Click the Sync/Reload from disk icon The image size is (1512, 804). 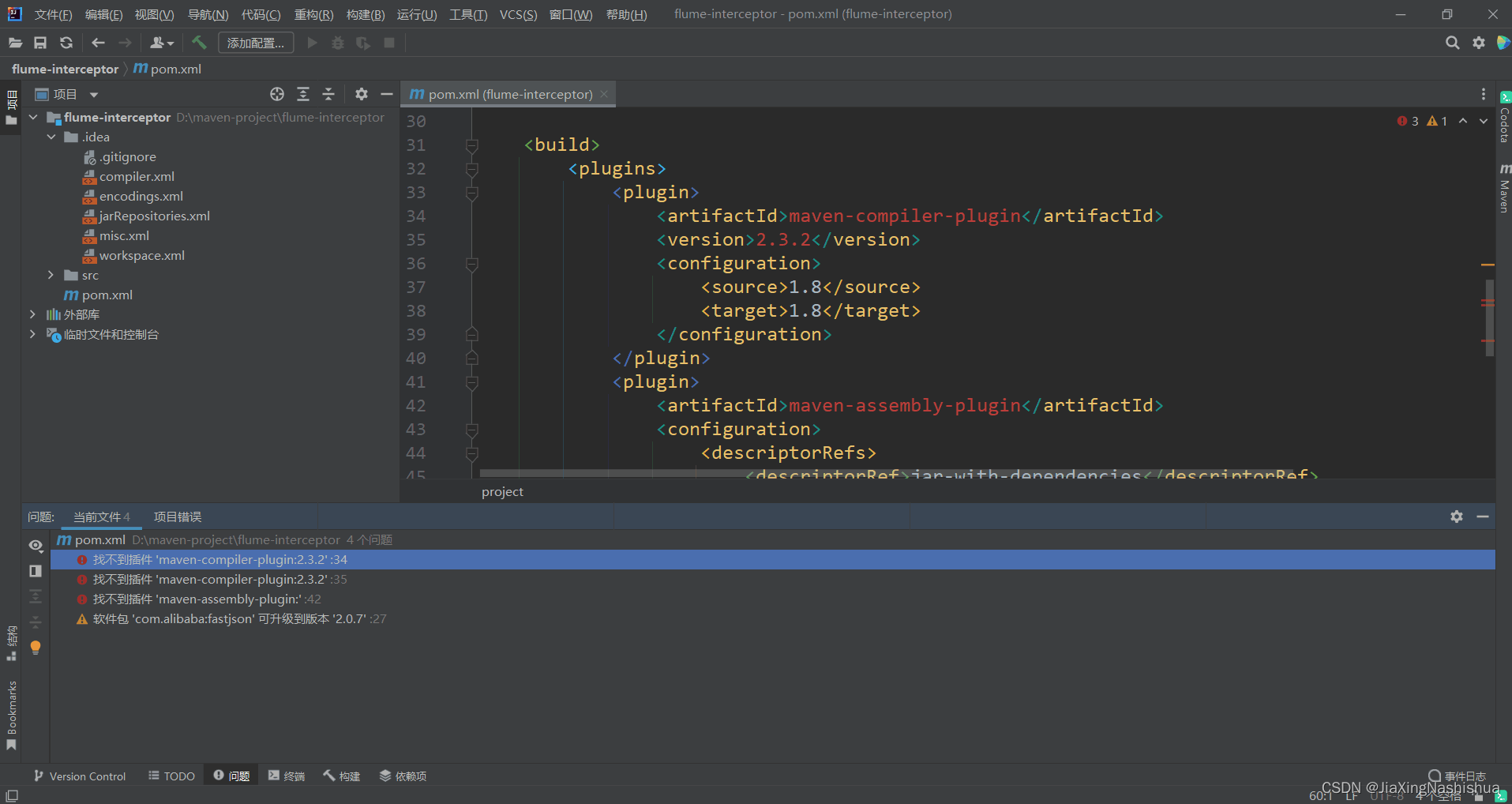pos(66,43)
